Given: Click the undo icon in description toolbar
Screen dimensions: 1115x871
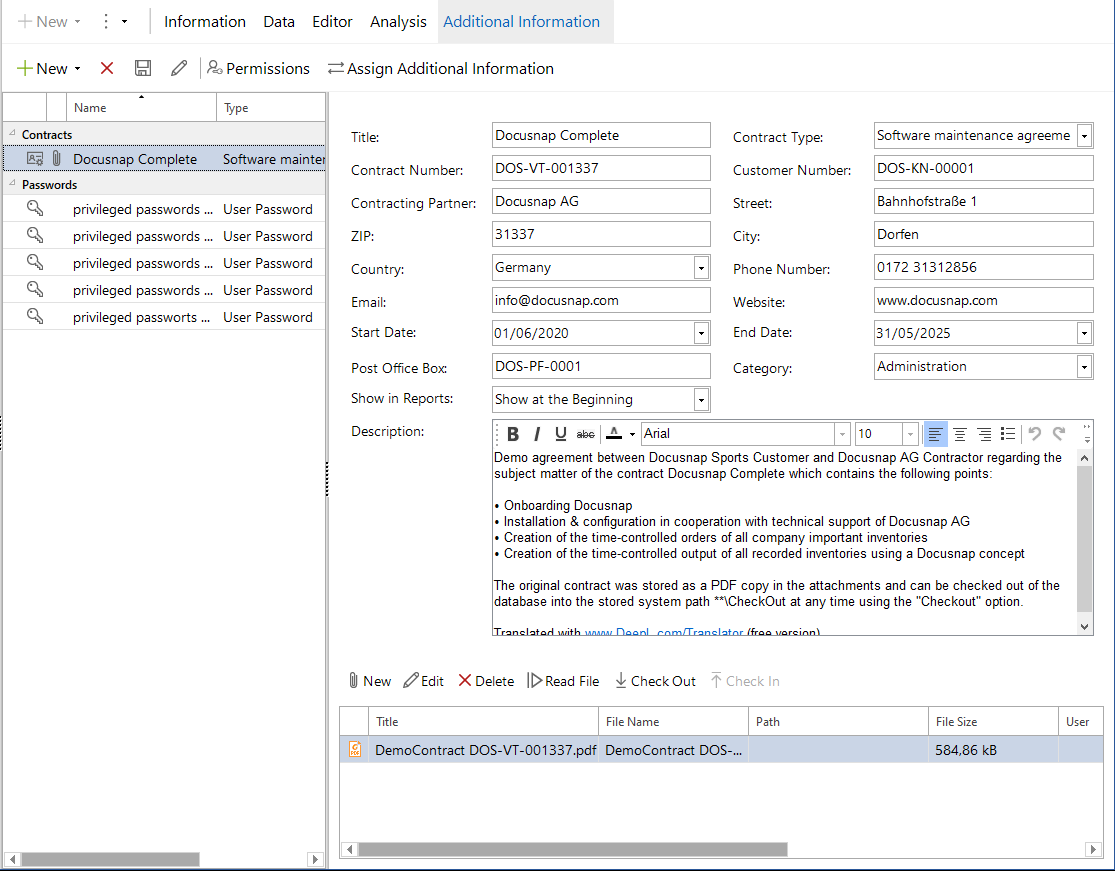Looking at the screenshot, I should [x=1035, y=434].
